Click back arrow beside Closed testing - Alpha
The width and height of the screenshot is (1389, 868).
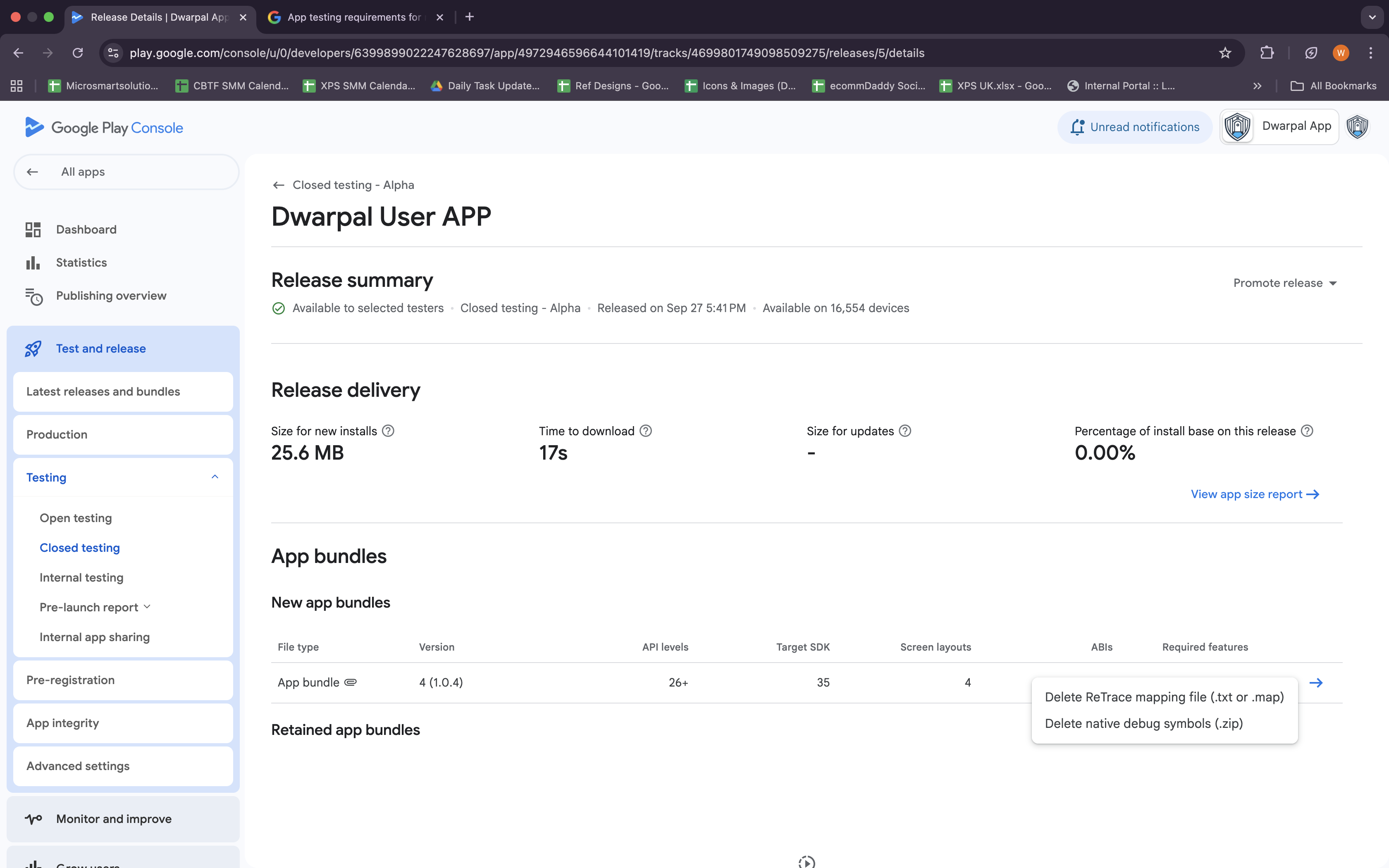[x=278, y=185]
